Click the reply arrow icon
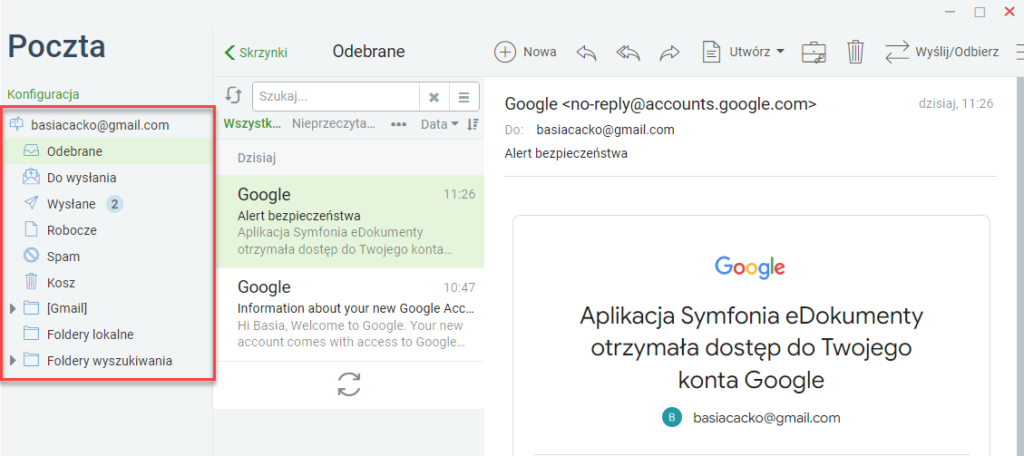 [x=586, y=53]
